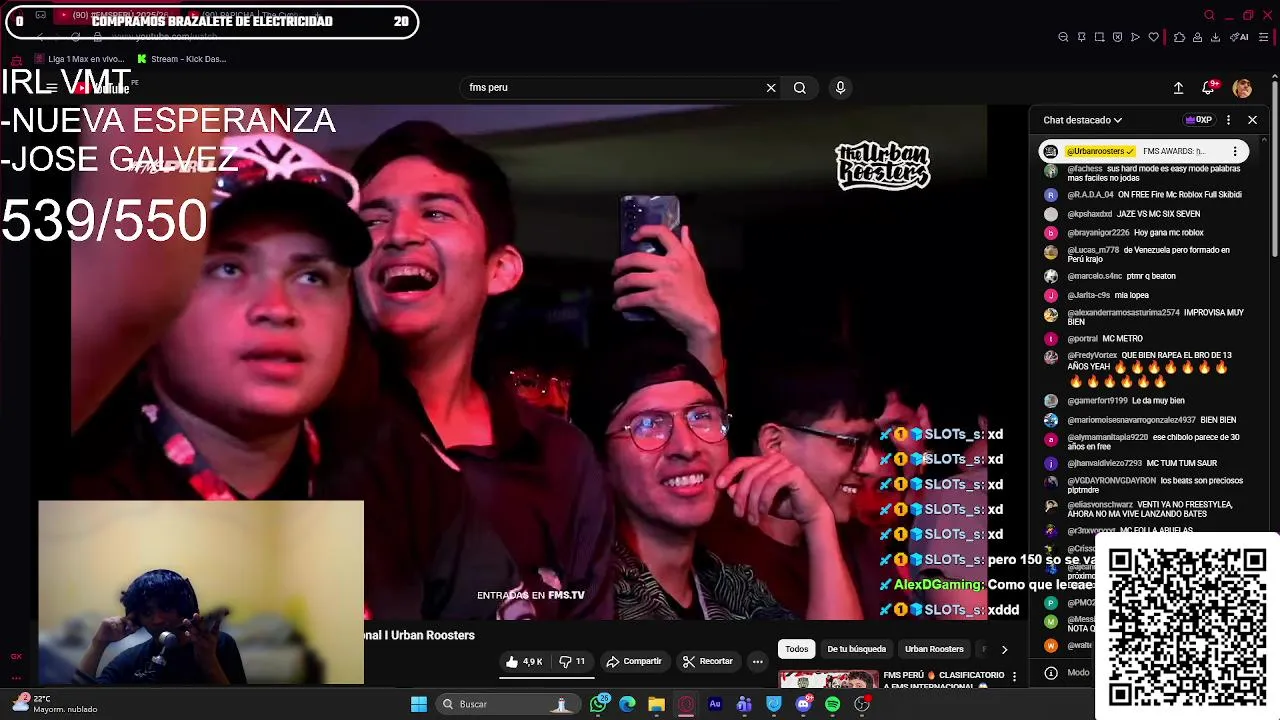Screen dimensions: 1280x720
Task: Click the 'Modo' chat settings at chat bottom
Action: 1068,673
